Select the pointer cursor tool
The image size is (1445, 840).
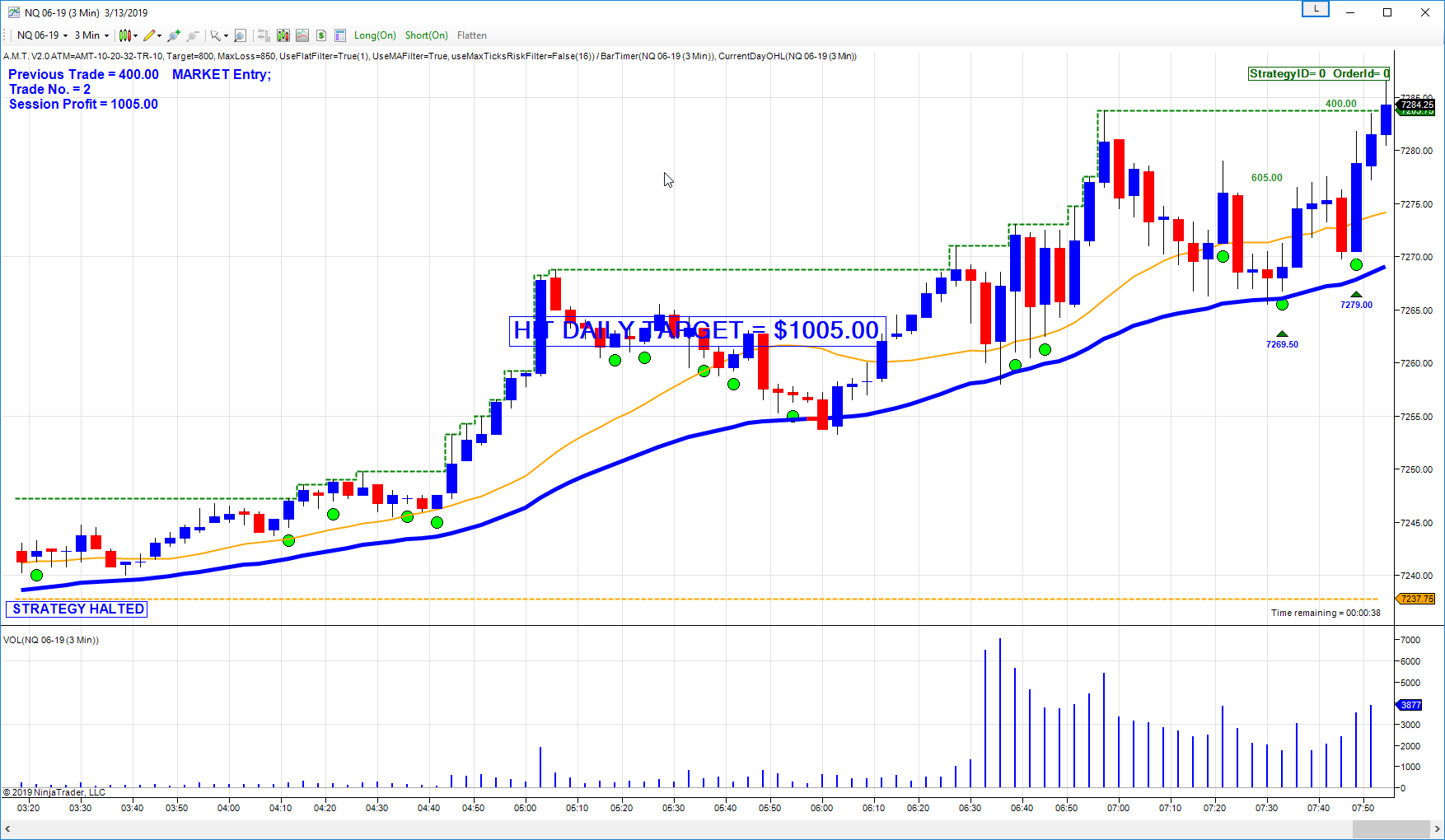215,35
